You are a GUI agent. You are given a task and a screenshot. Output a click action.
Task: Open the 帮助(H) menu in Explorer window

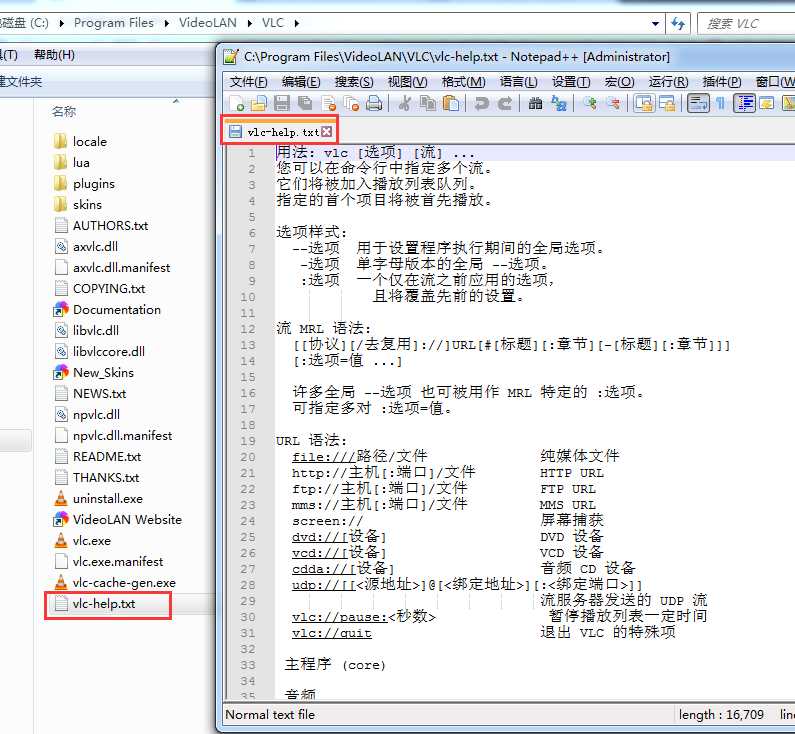coord(54,55)
